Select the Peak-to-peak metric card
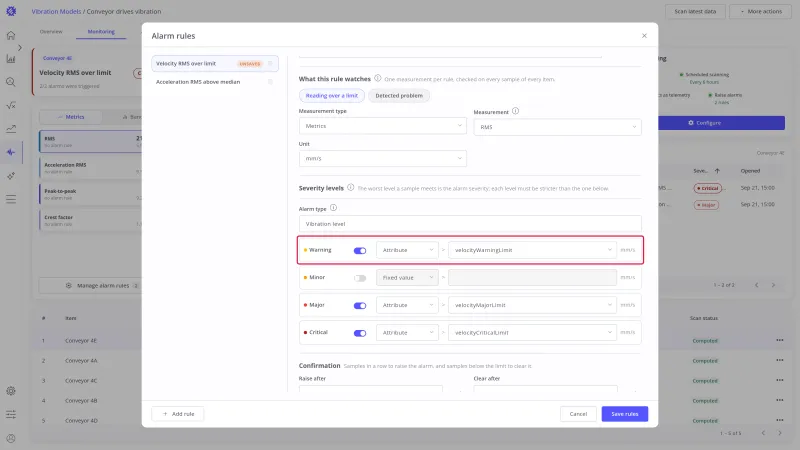The width and height of the screenshot is (800, 450). pos(90,194)
